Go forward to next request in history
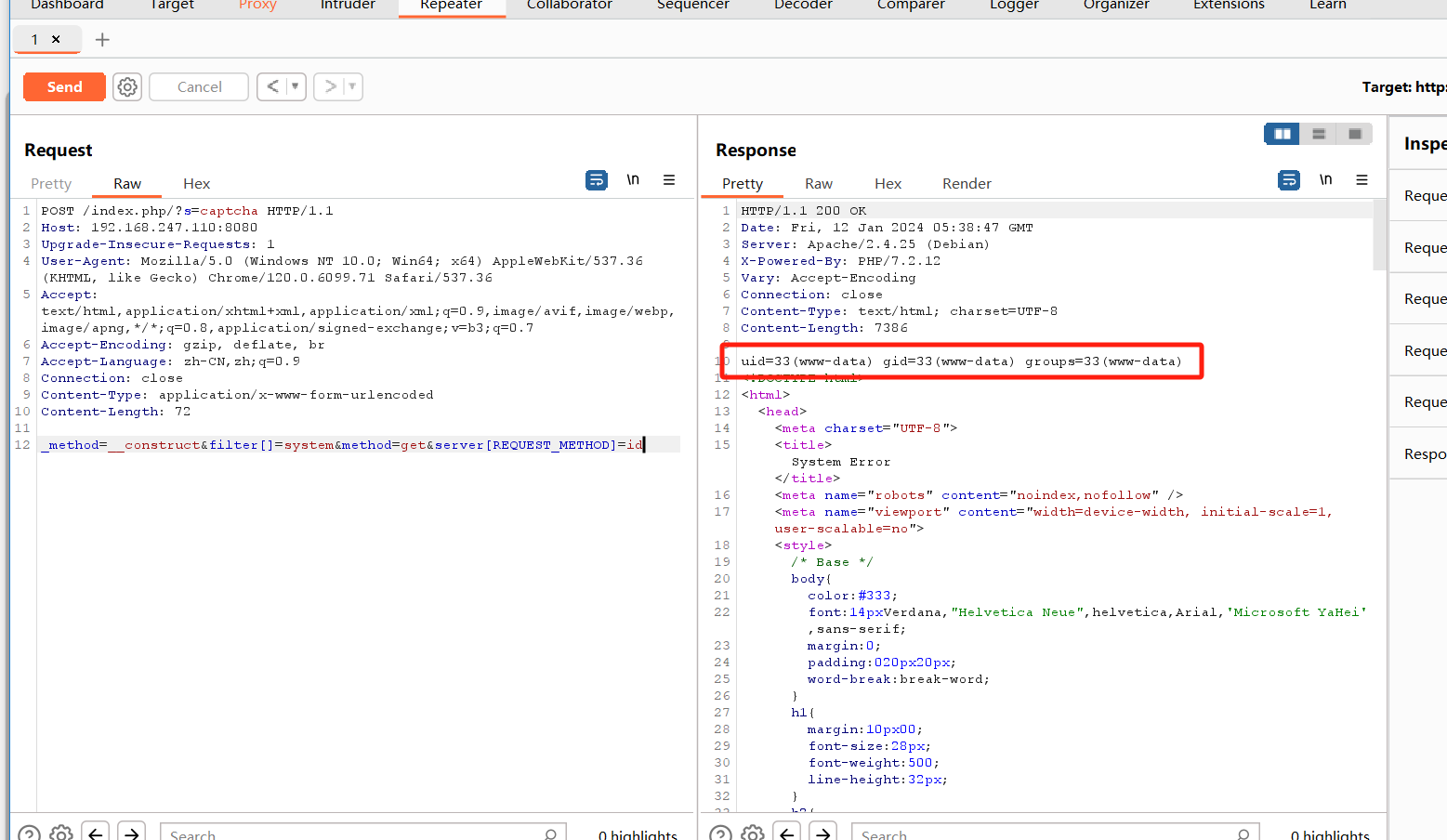The width and height of the screenshot is (1447, 840). coord(329,86)
